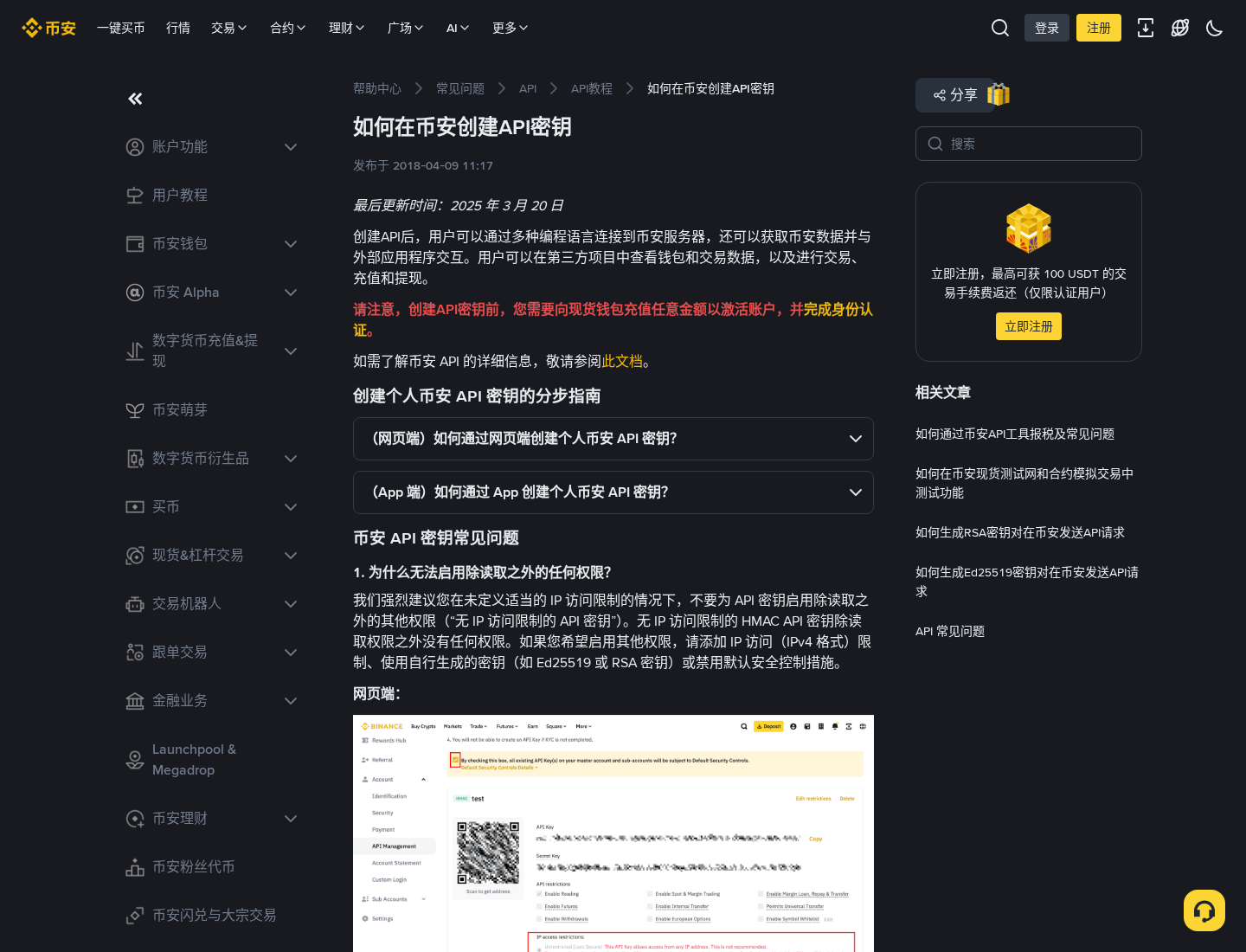Screen dimensions: 1246x952
Task: Go to API教程 breadcrumb
Action: (592, 88)
